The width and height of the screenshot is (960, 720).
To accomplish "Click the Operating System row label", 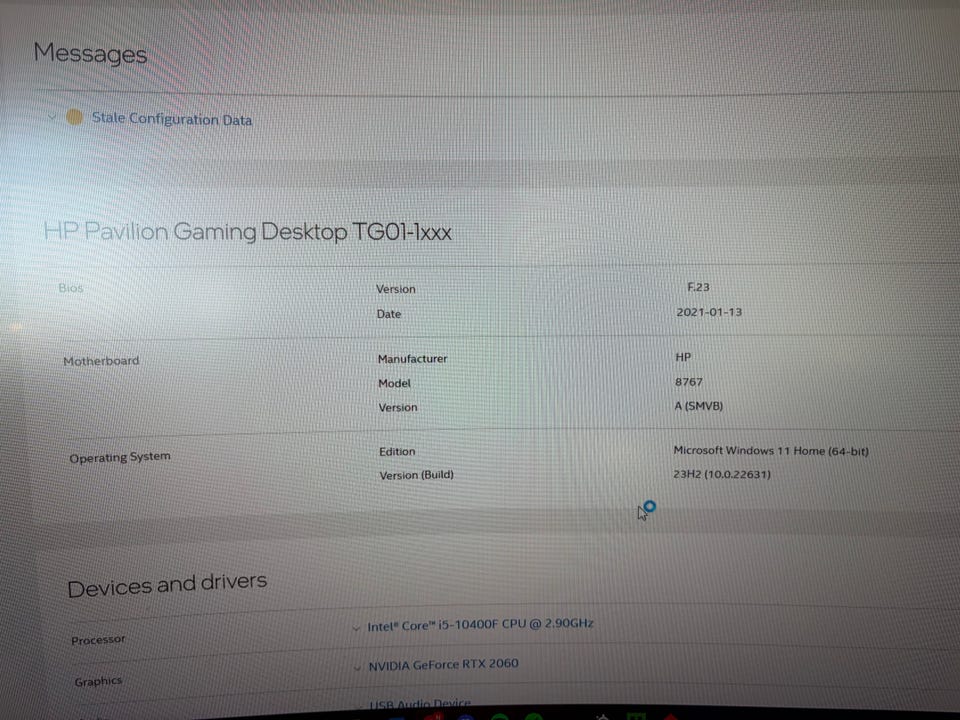I will click(x=120, y=457).
